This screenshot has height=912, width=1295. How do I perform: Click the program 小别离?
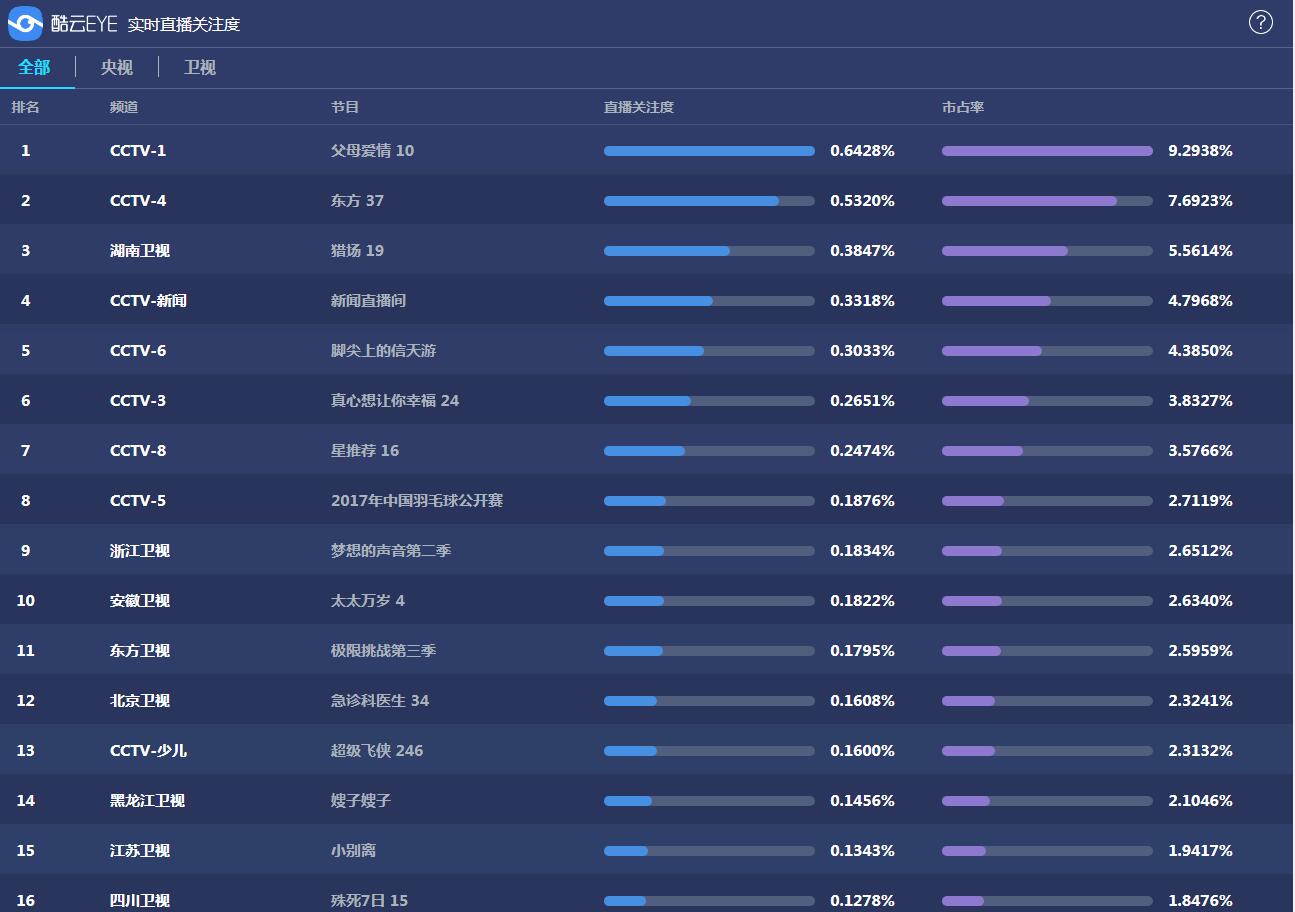coord(353,851)
